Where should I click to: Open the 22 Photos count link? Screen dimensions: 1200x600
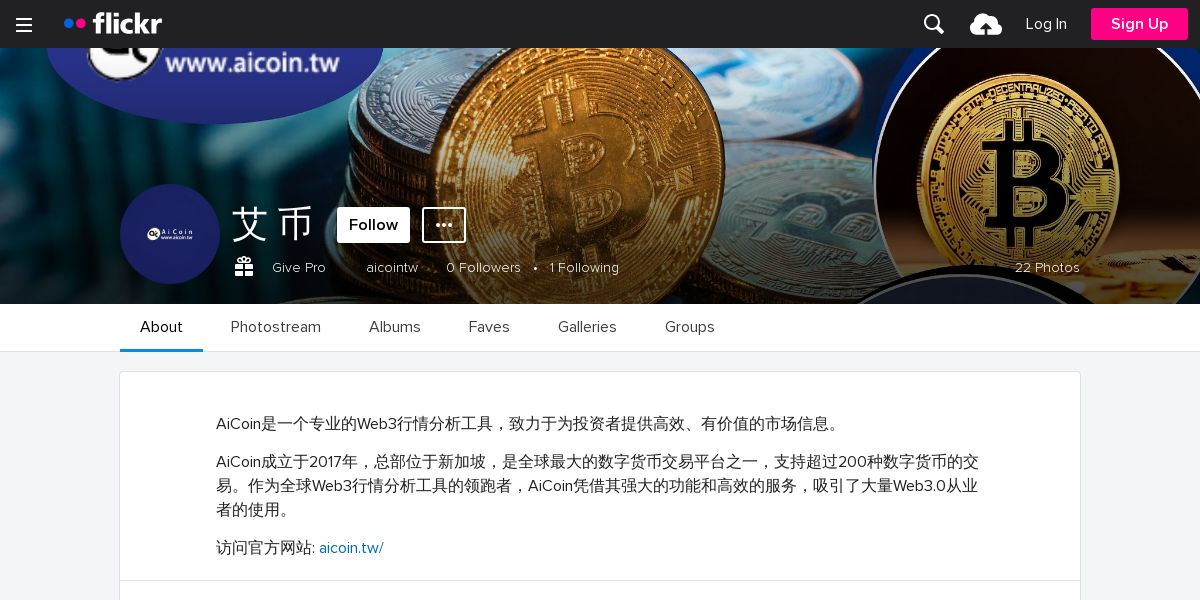click(x=1047, y=268)
